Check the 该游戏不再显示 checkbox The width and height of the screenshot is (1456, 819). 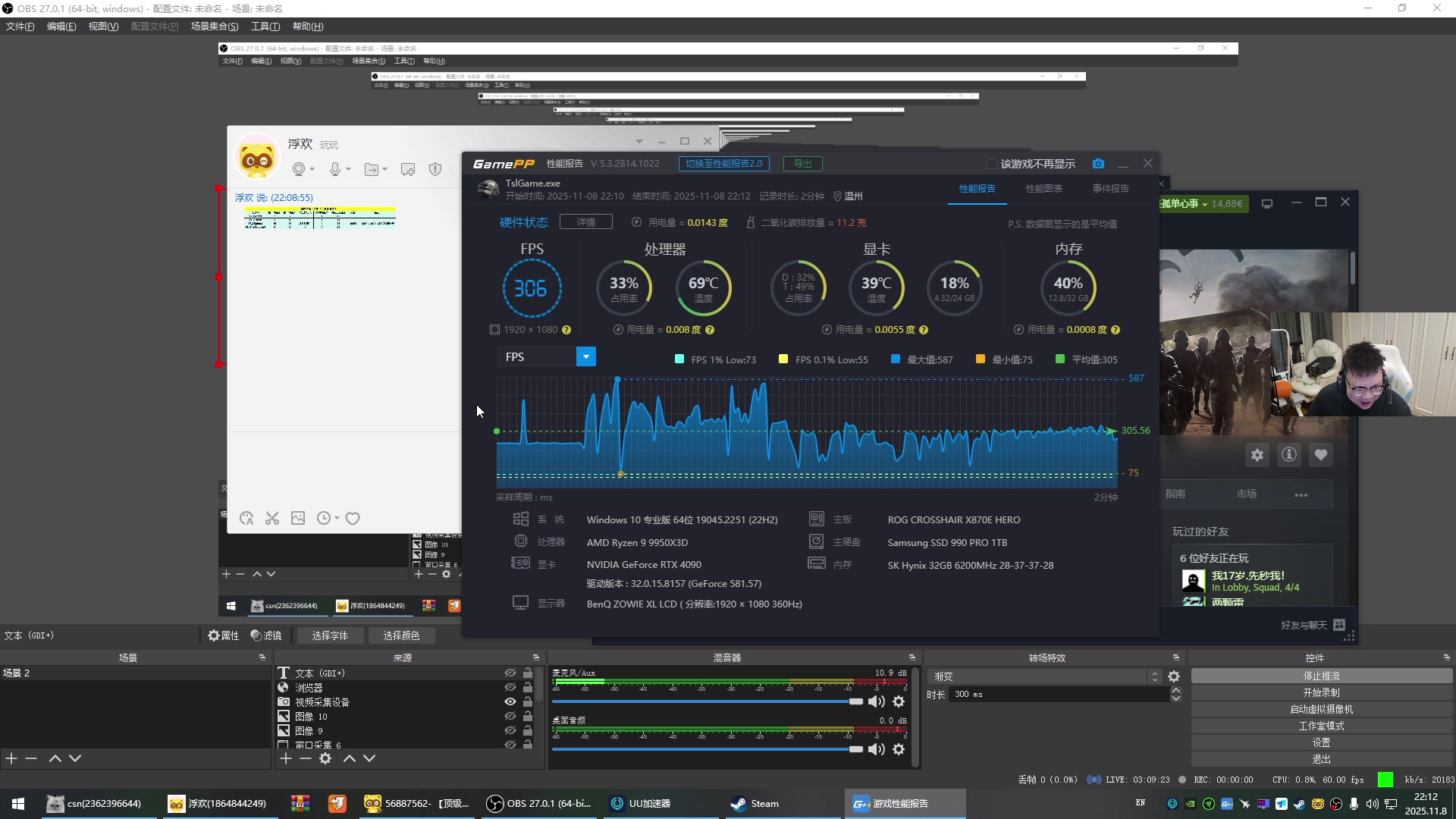pyautogui.click(x=991, y=164)
